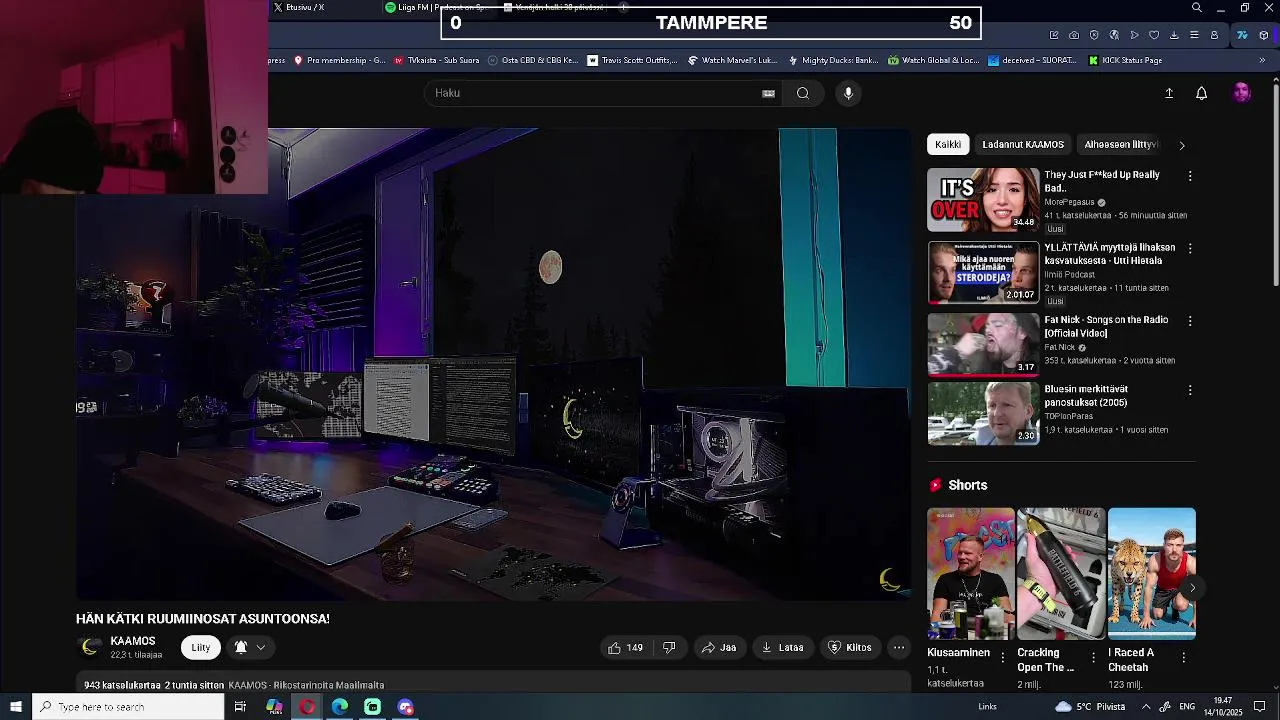
Task: Open They Just F**ked Up video thumbnail
Action: (983, 199)
